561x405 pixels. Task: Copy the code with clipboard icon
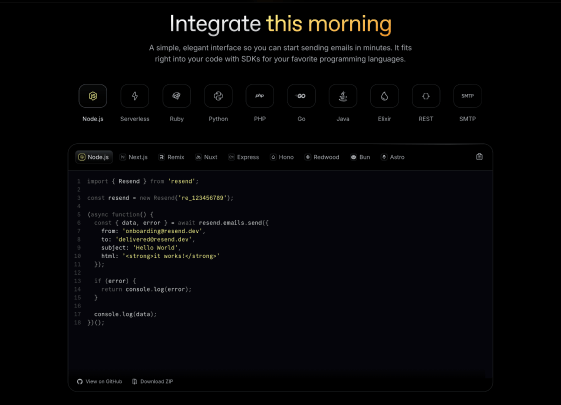point(479,157)
